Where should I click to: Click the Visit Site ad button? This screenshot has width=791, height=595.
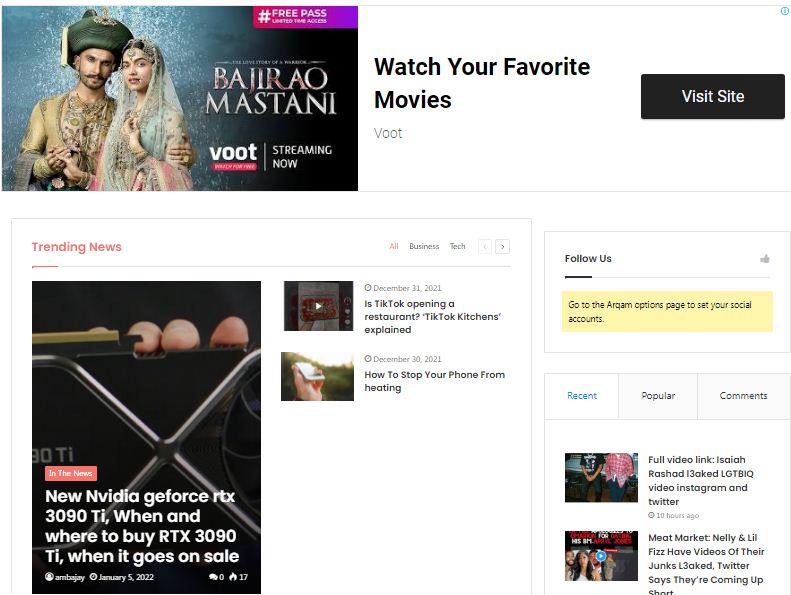(x=712, y=96)
